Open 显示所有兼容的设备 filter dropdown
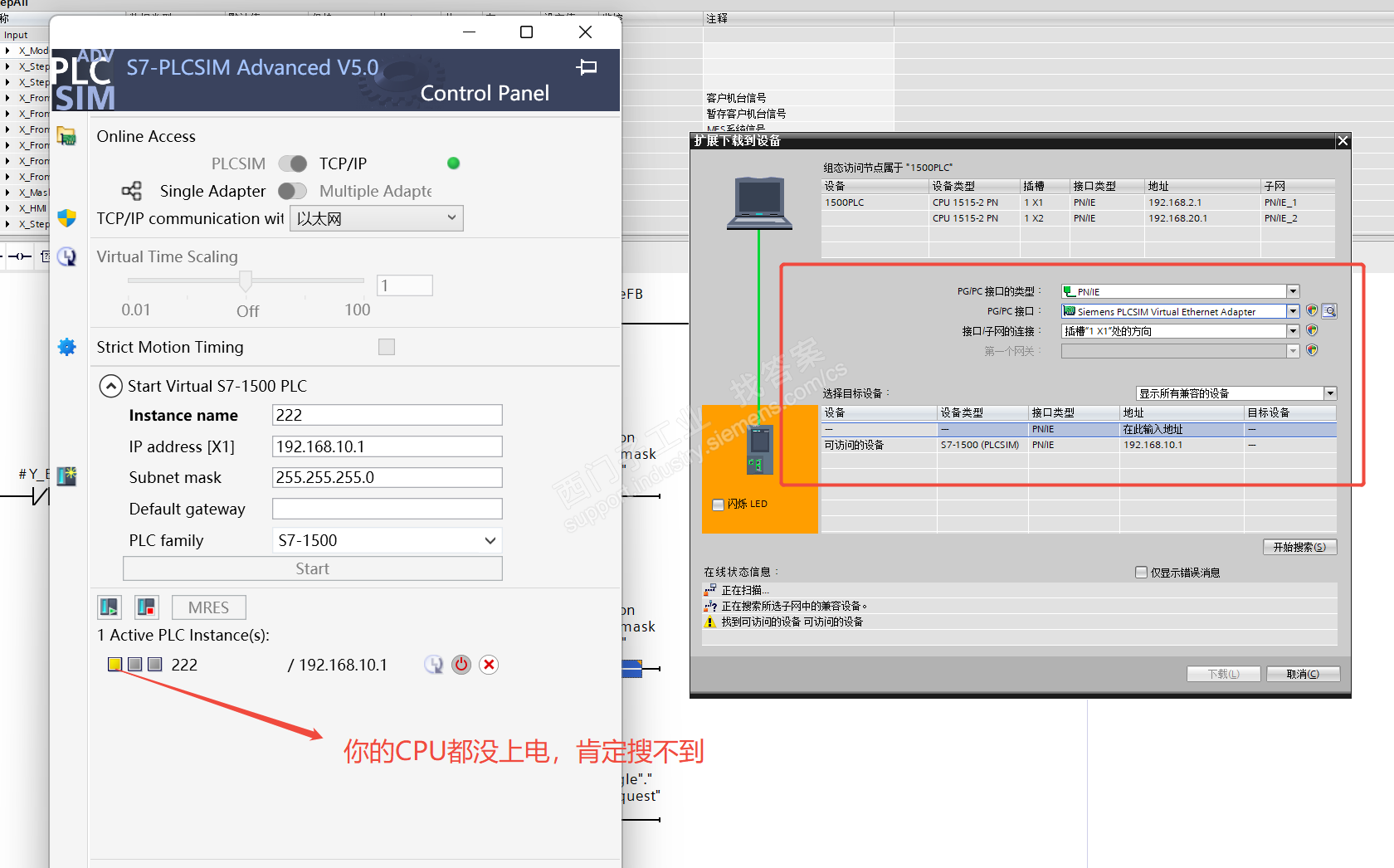The image size is (1394, 868). (x=1330, y=393)
